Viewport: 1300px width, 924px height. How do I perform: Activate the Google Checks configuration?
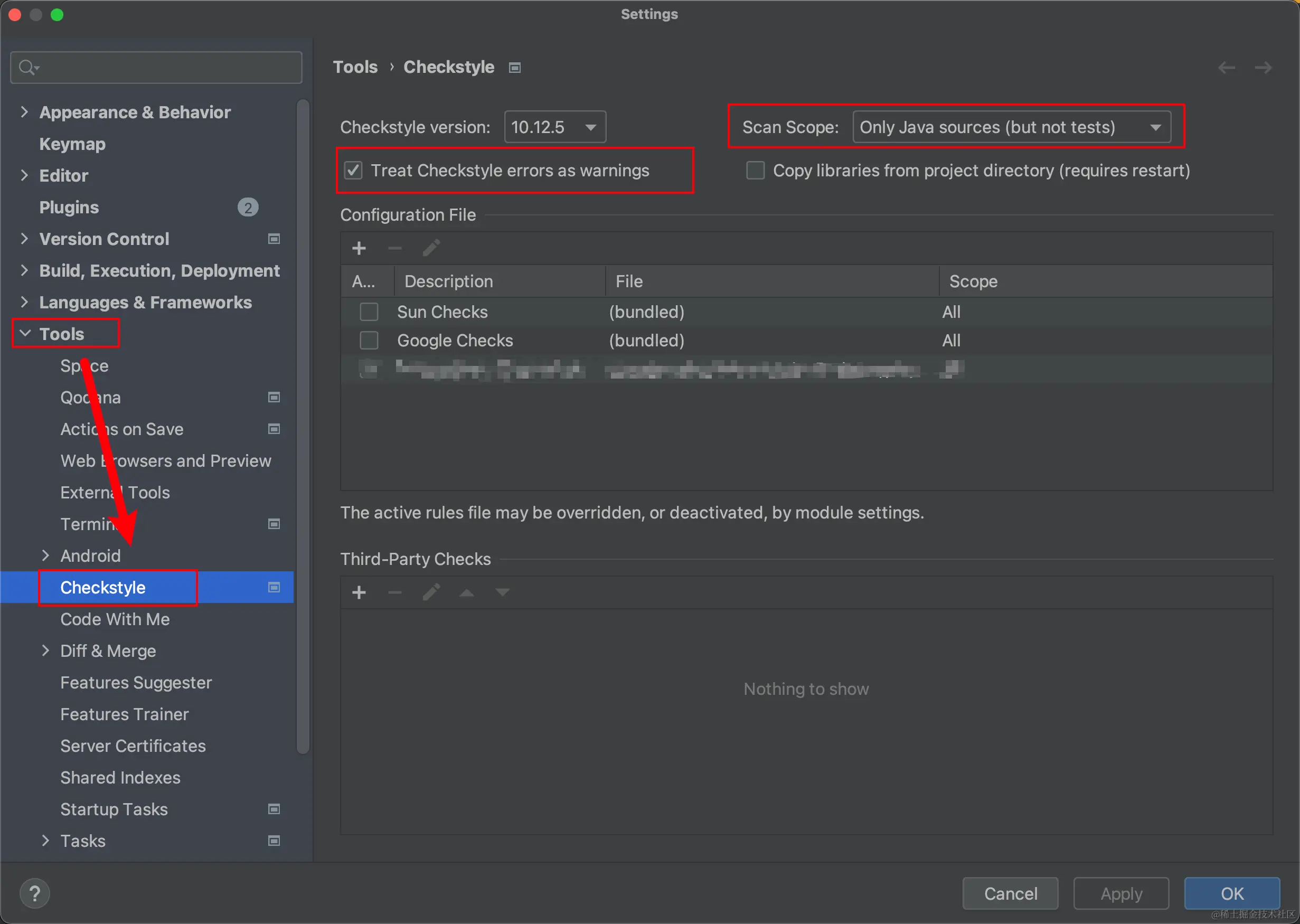[369, 340]
